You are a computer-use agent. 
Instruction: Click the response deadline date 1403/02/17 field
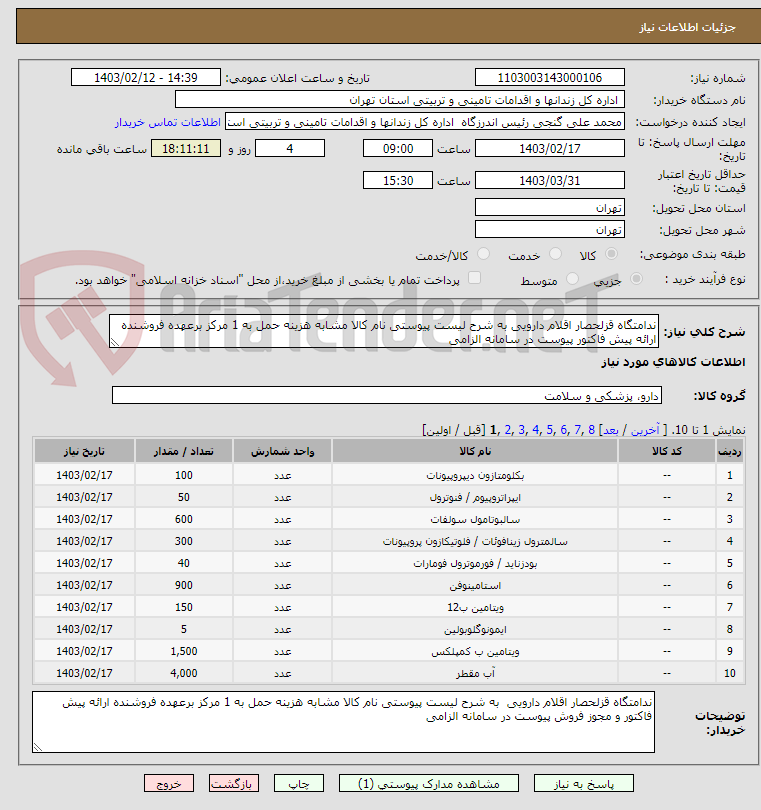click(550, 149)
